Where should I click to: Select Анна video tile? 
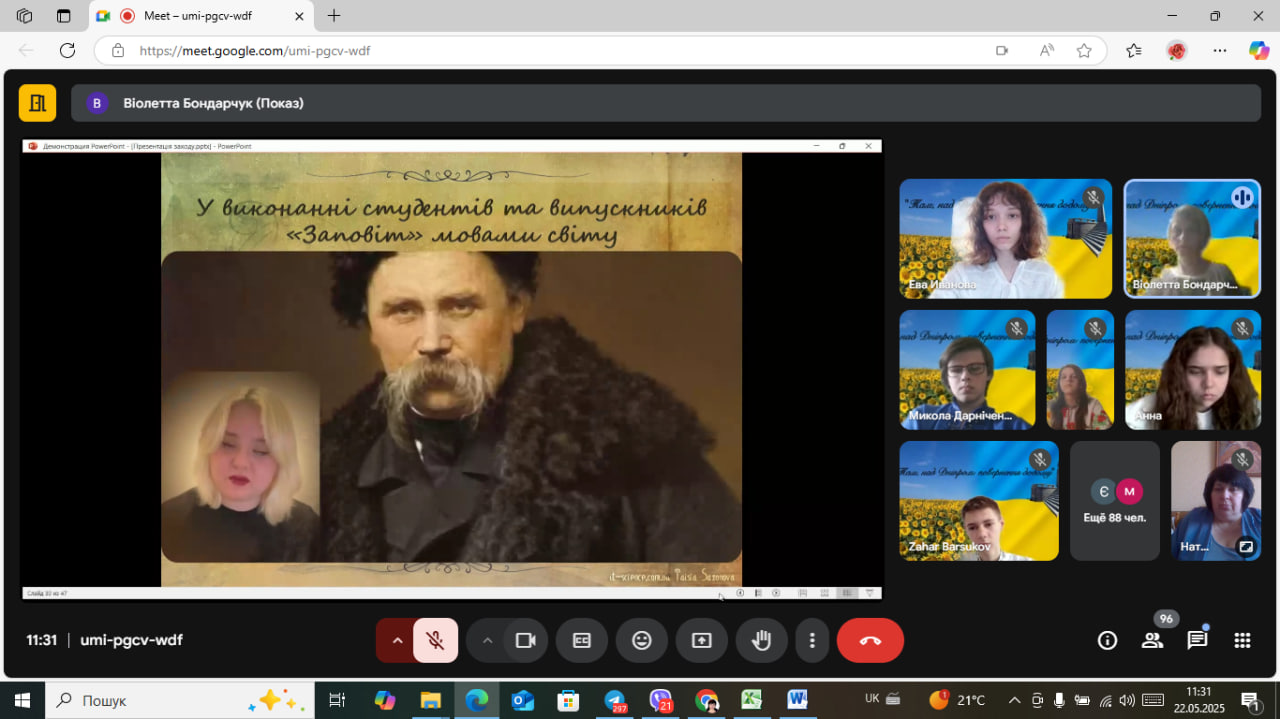[x=1192, y=370]
